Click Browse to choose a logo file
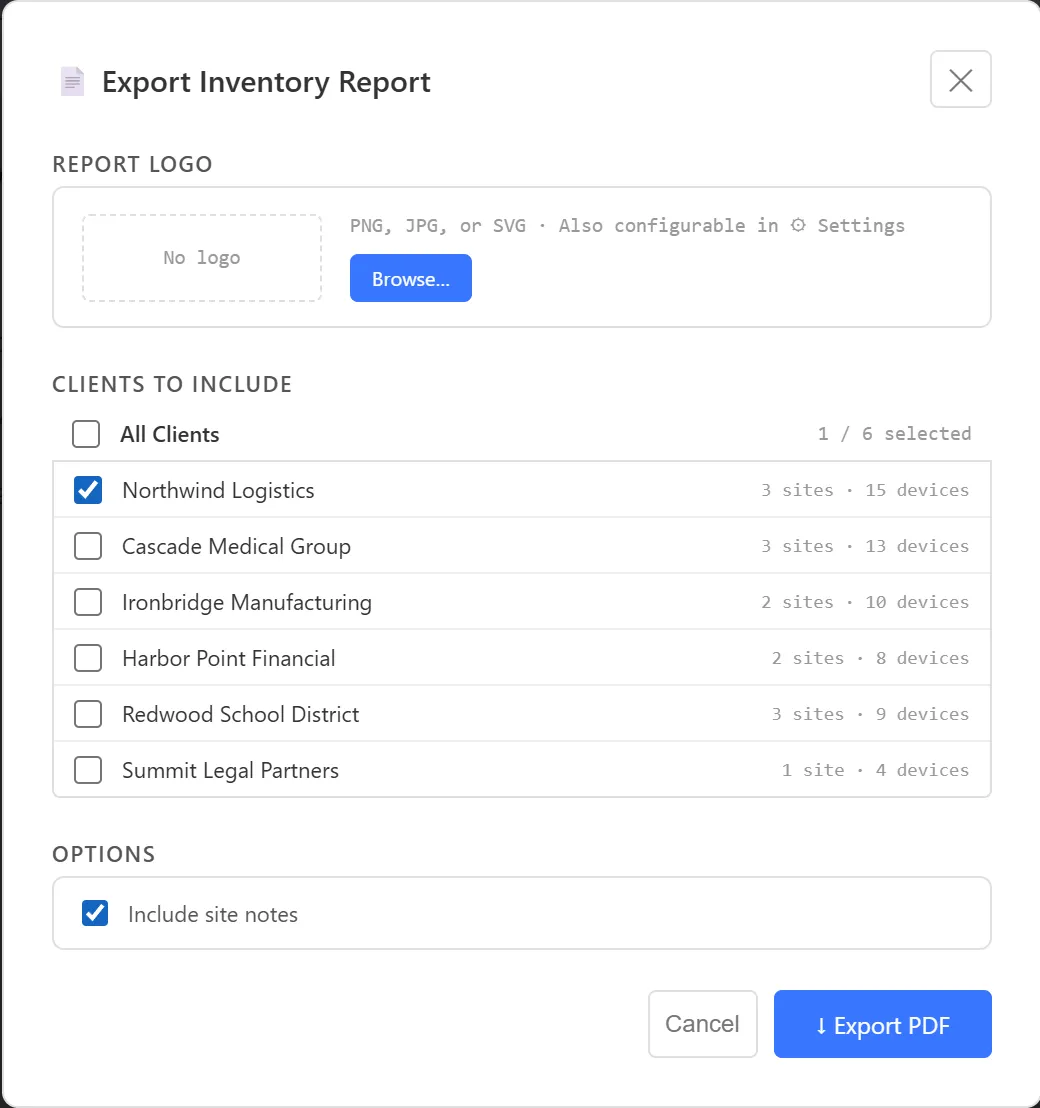 pyautogui.click(x=410, y=278)
